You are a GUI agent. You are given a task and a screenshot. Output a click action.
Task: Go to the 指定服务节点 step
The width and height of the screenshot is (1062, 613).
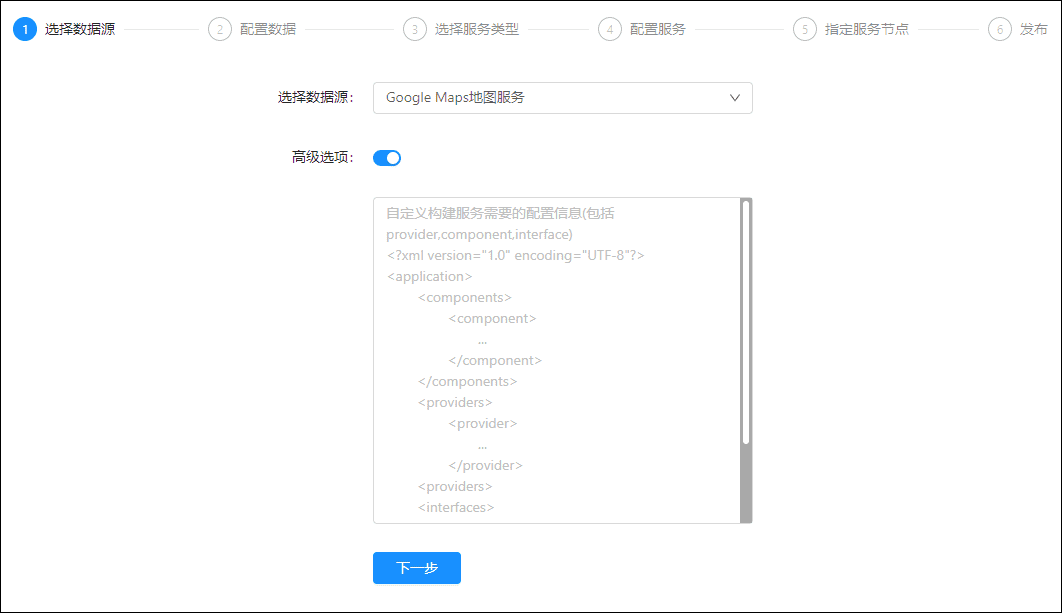tap(867, 29)
